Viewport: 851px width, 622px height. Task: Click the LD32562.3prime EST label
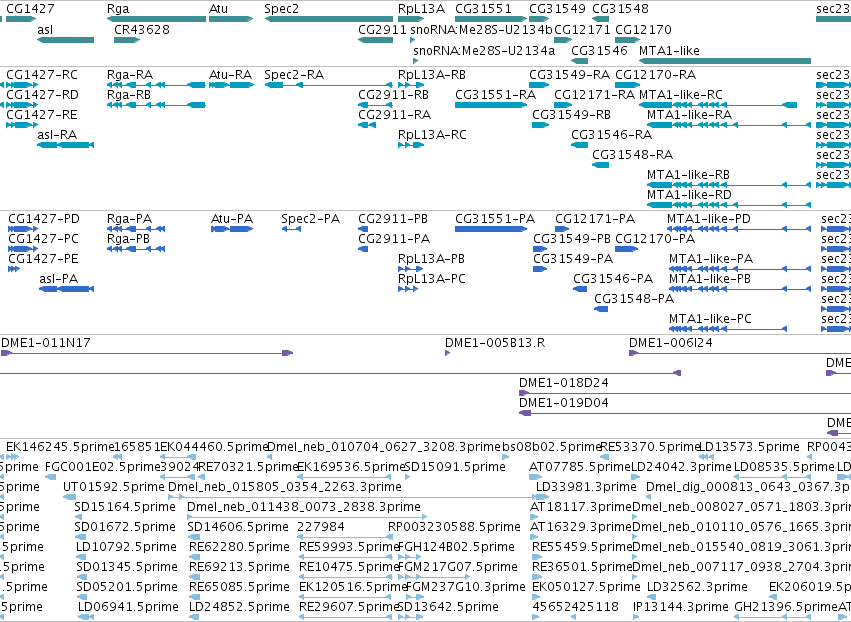pos(697,587)
